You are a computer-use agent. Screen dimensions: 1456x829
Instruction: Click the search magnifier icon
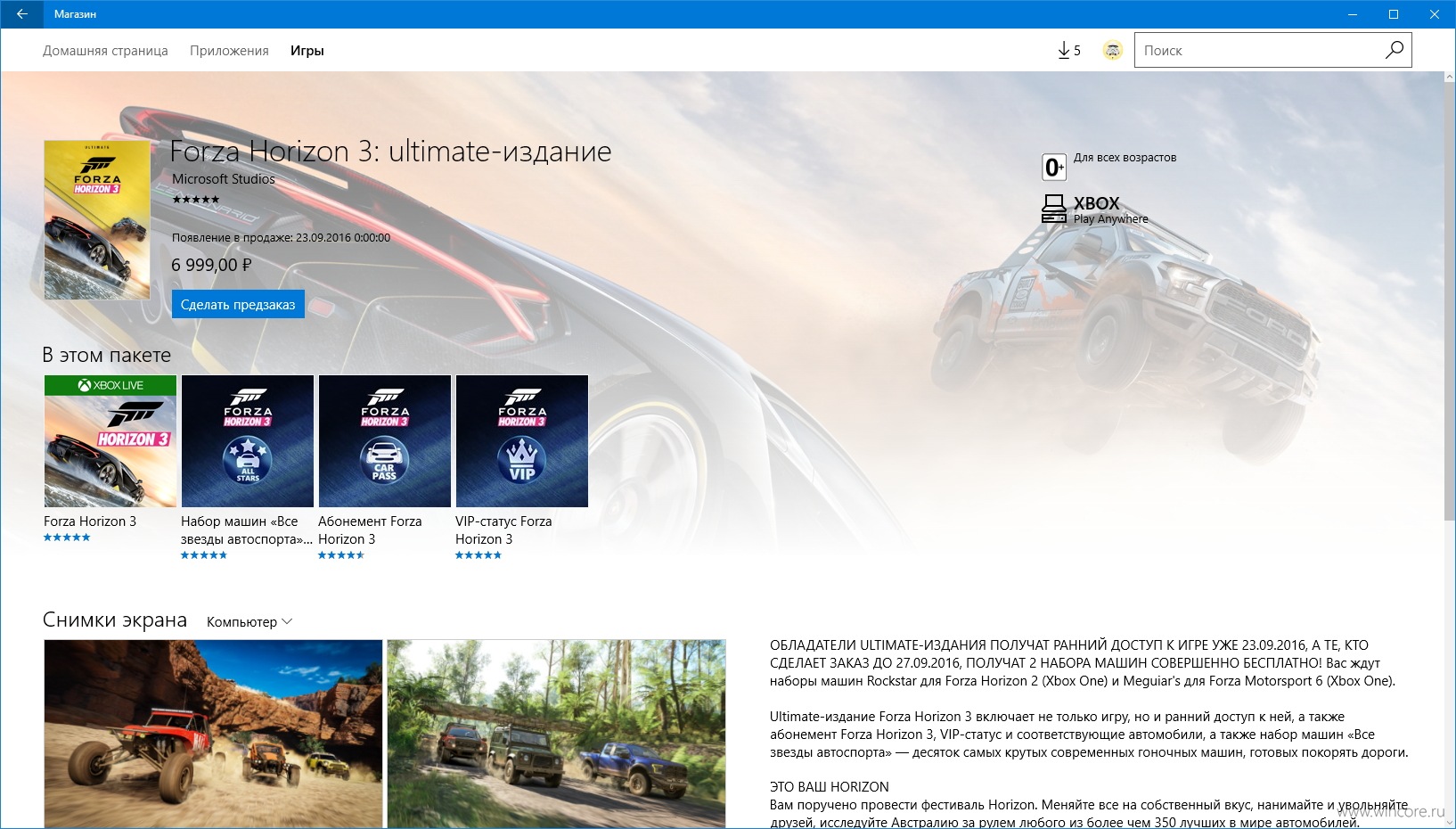point(1395,50)
